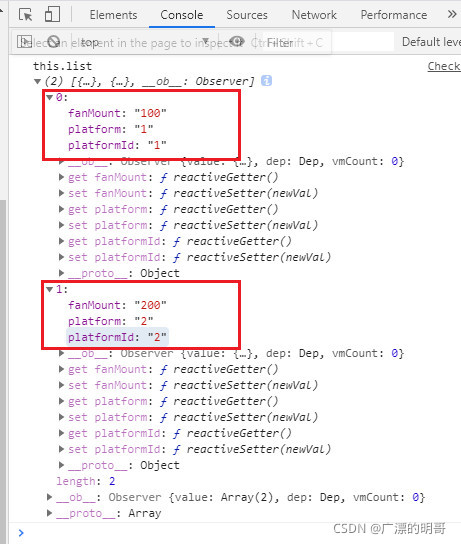461x544 pixels.
Task: Collapse the root (2) array entry
Action: pos(37,82)
